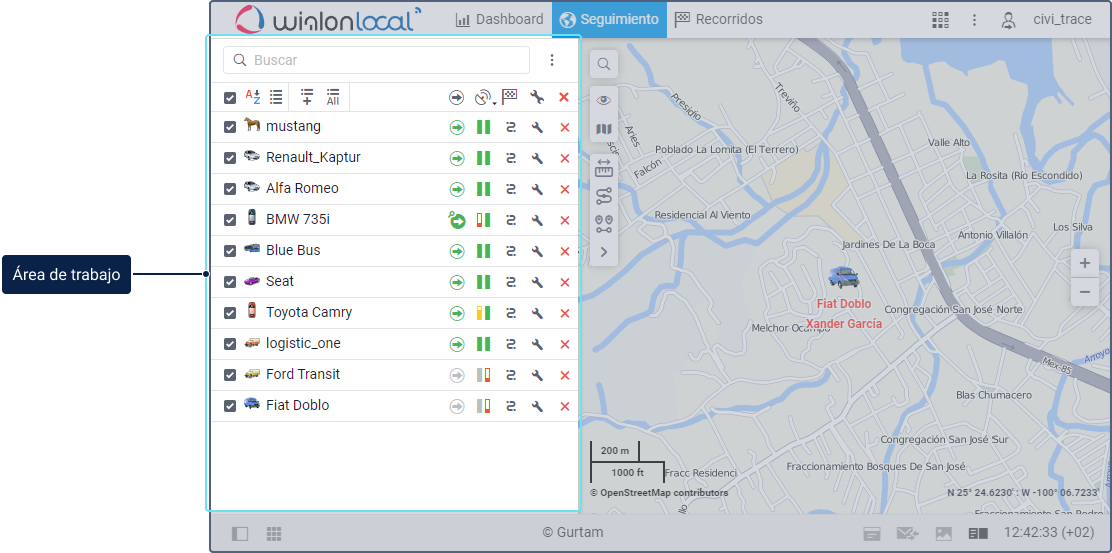Select the map distance ruler tool

point(604,167)
